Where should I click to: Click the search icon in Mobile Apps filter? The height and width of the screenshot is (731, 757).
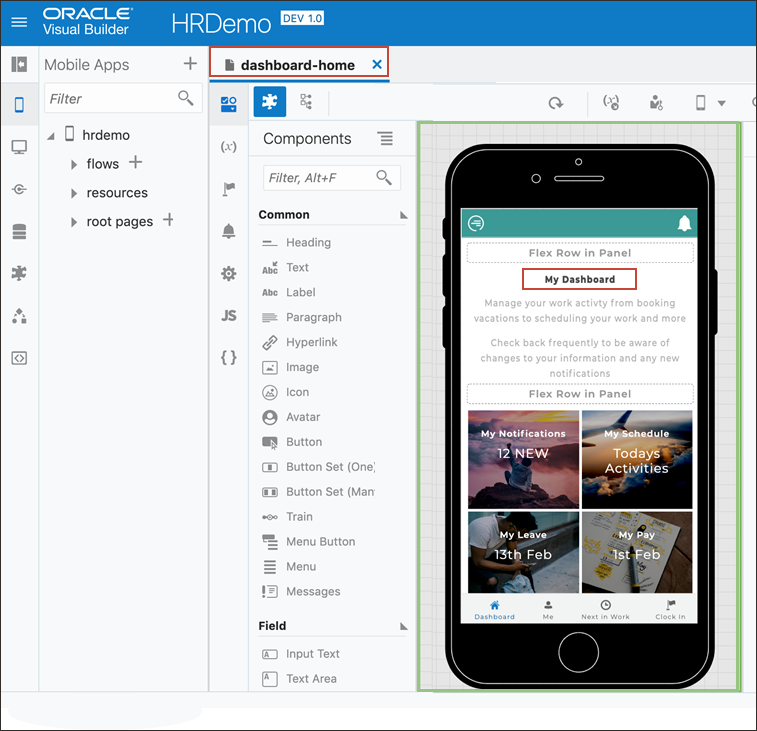click(x=185, y=98)
